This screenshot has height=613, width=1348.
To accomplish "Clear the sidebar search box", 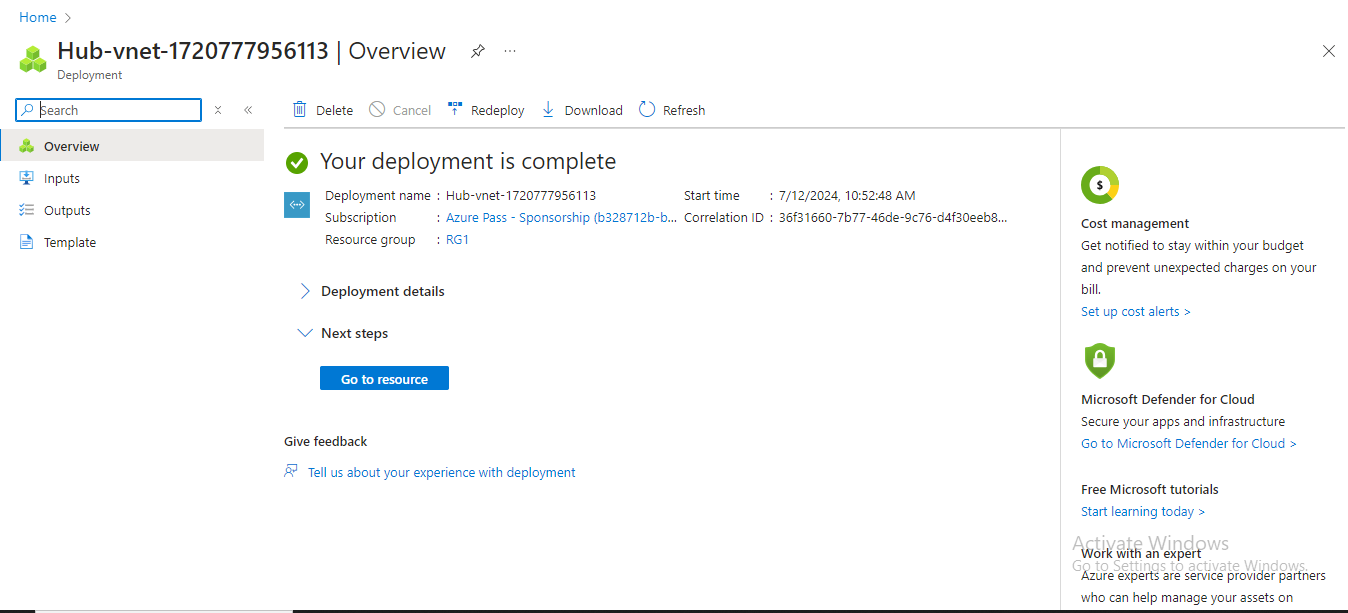I will 218,110.
